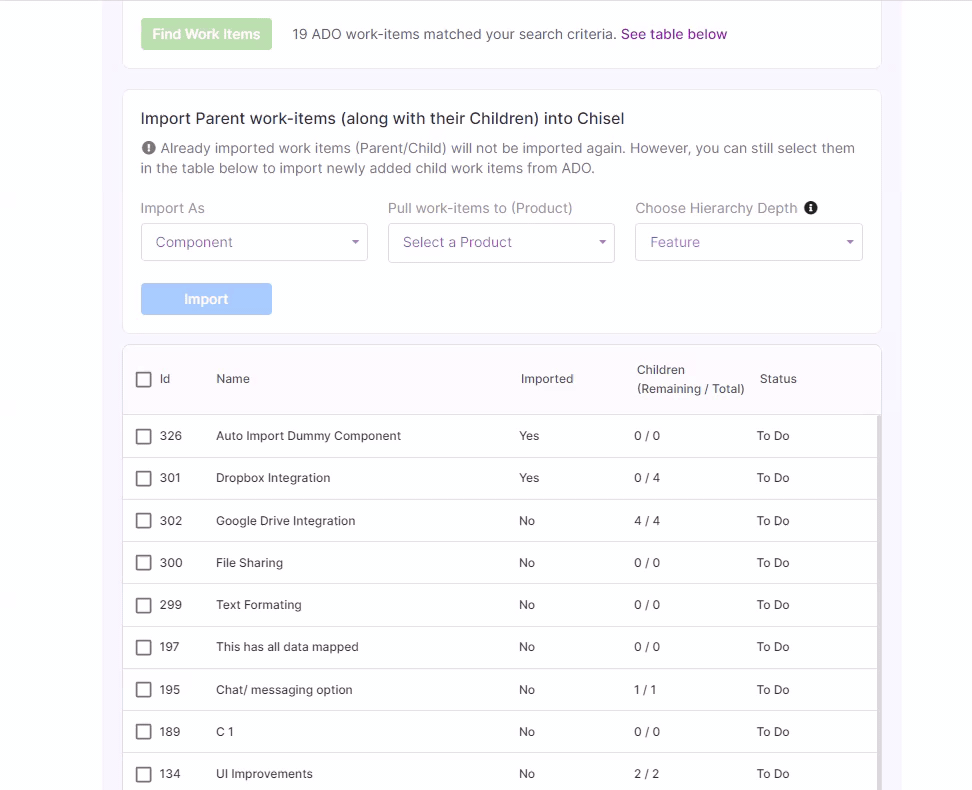Viewport: 972px width, 790px height.
Task: Click the 'This has all data mapped' row
Action: [500, 647]
